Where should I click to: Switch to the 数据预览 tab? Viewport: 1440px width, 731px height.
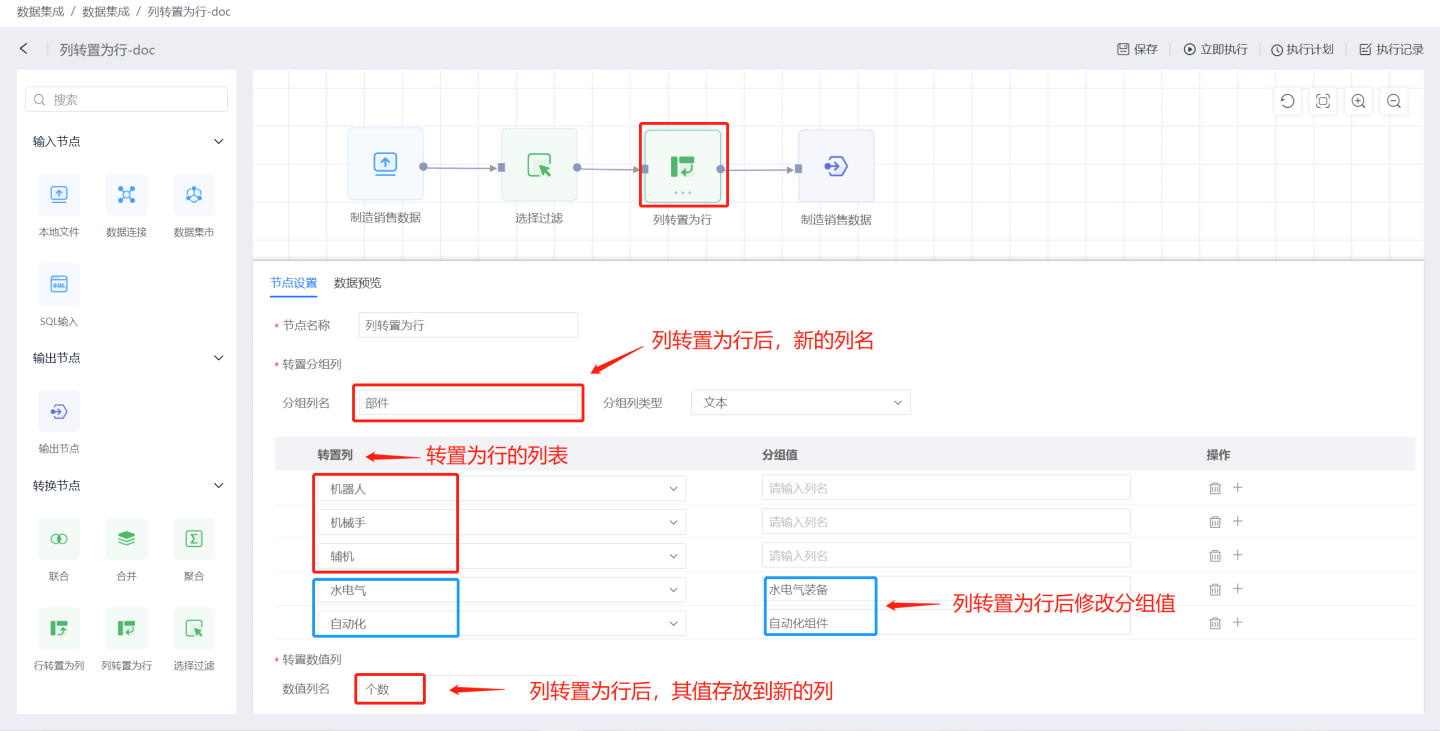point(357,283)
